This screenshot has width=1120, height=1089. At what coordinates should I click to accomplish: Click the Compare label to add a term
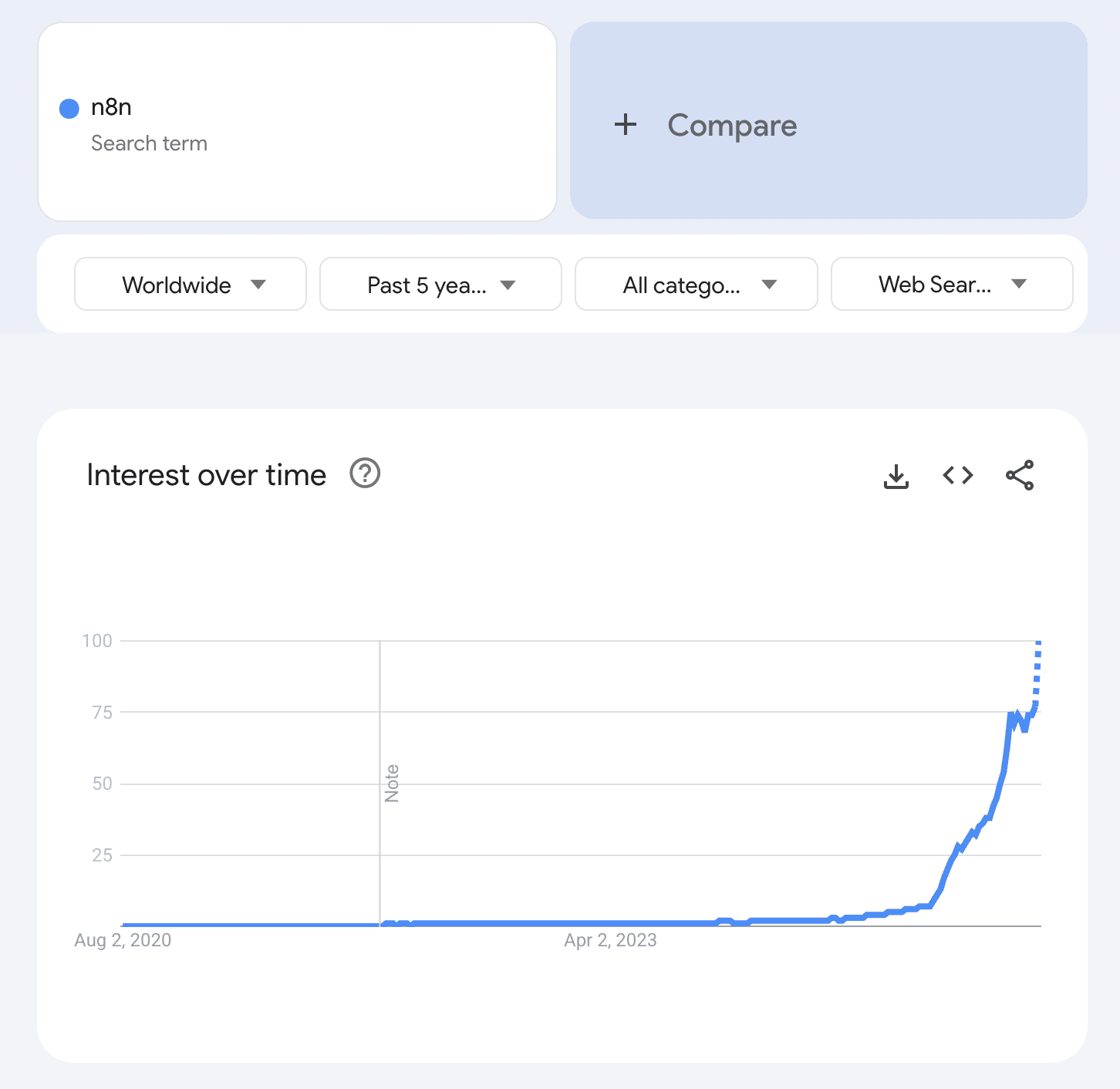tap(732, 125)
